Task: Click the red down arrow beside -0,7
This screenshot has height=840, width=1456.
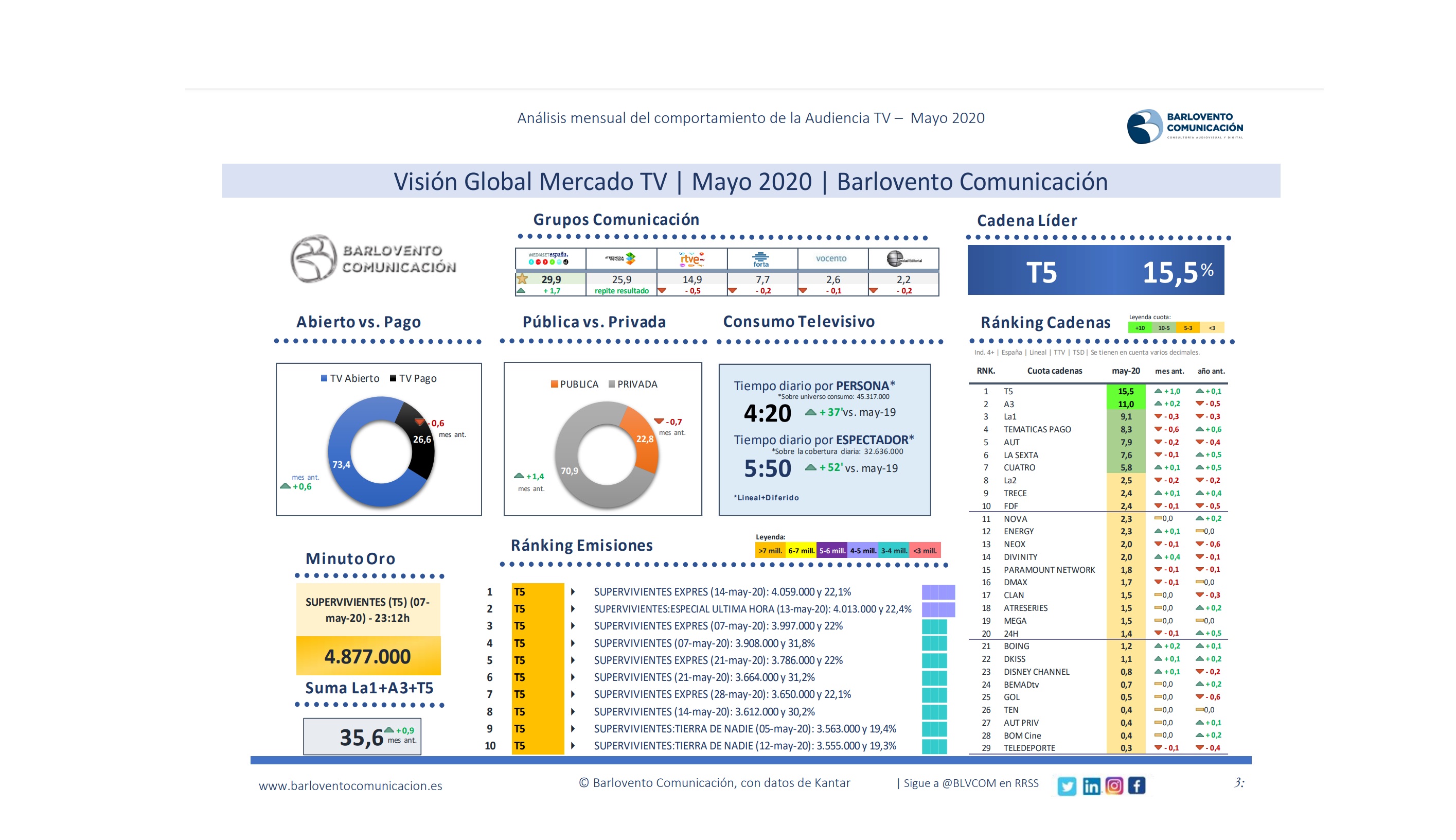Action: click(x=659, y=421)
